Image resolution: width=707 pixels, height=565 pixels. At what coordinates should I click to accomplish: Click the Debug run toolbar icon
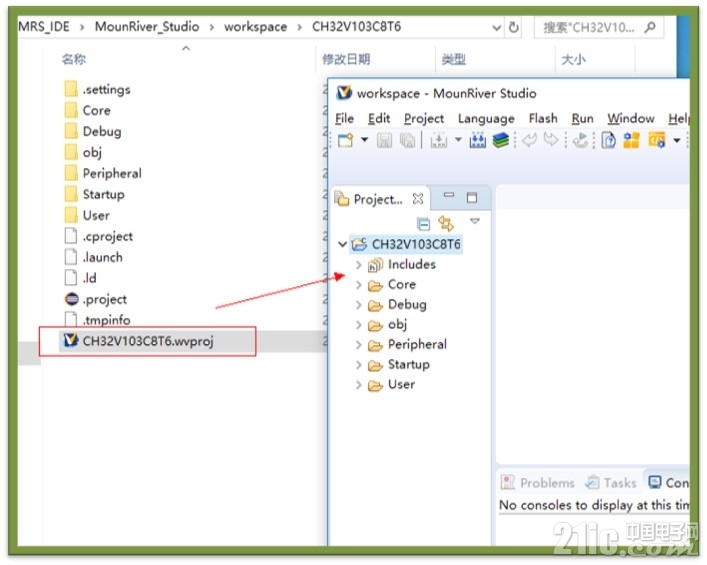coord(580,141)
